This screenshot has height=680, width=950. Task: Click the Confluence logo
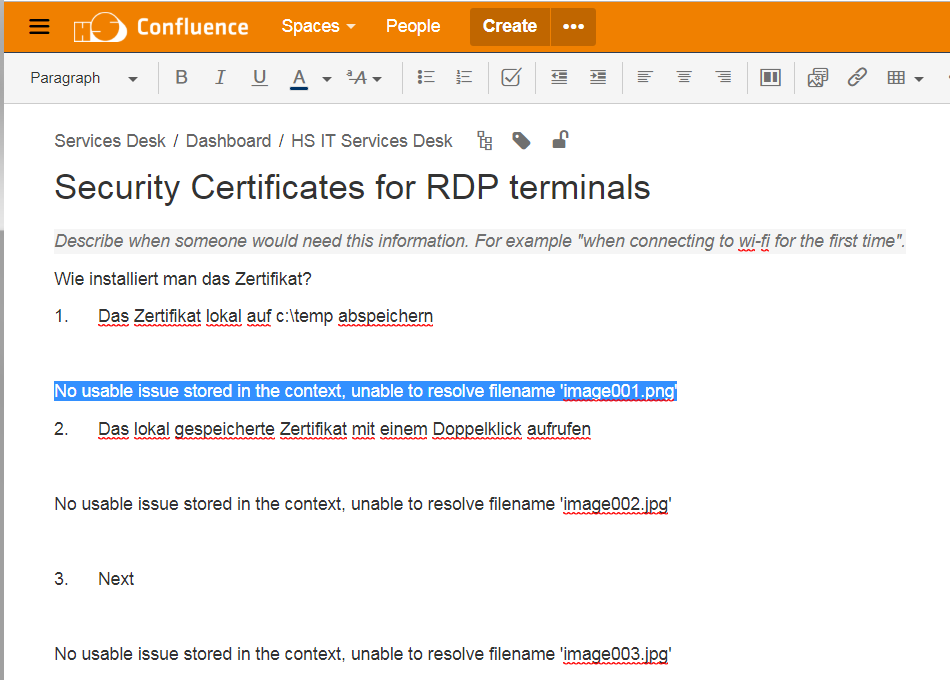tap(161, 27)
